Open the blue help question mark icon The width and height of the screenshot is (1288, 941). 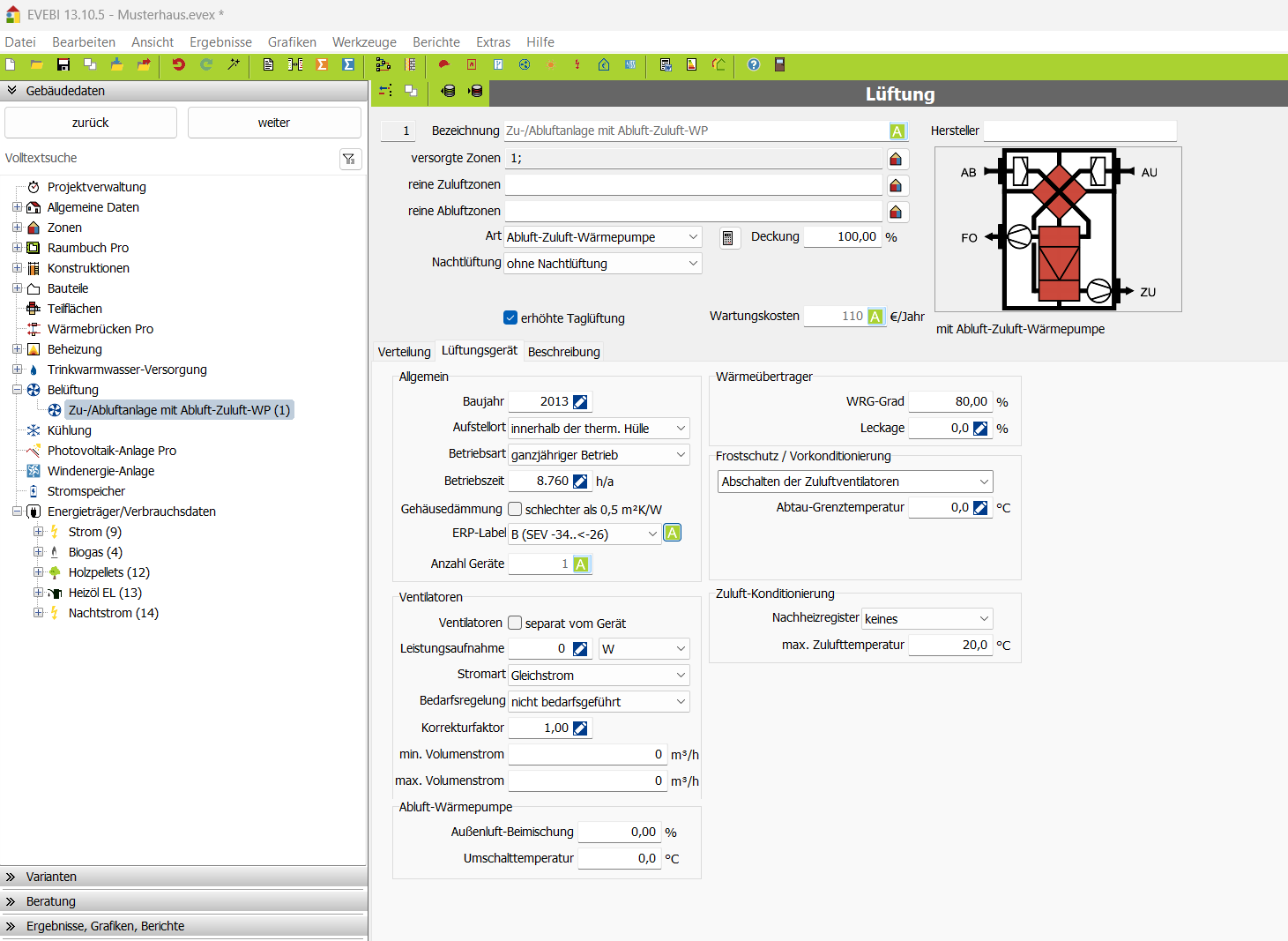754,64
